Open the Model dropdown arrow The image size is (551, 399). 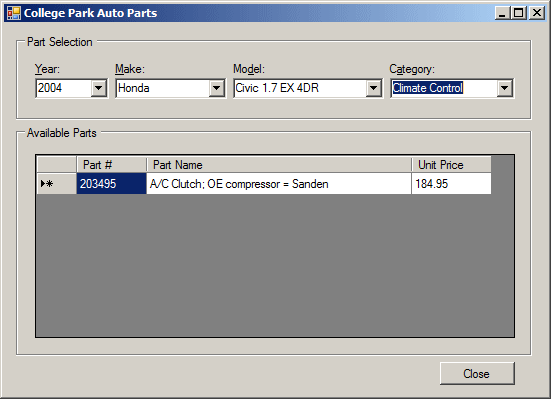coord(374,88)
